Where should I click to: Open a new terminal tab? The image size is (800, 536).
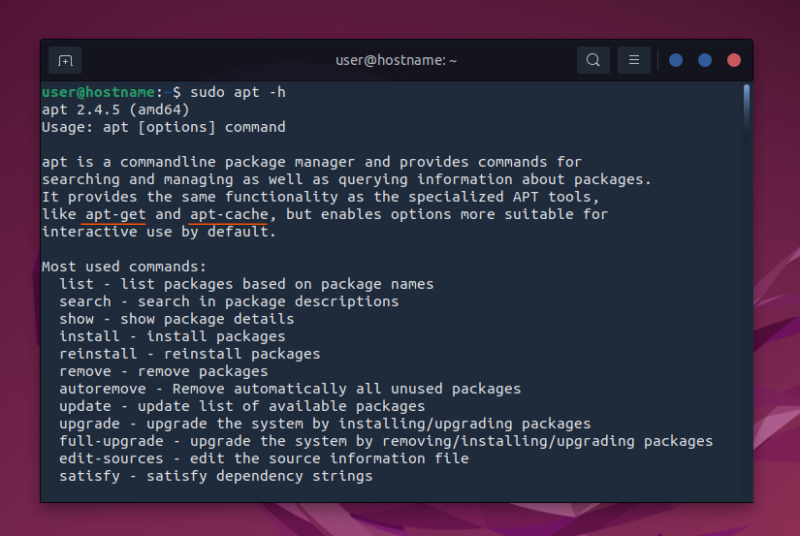(65, 61)
